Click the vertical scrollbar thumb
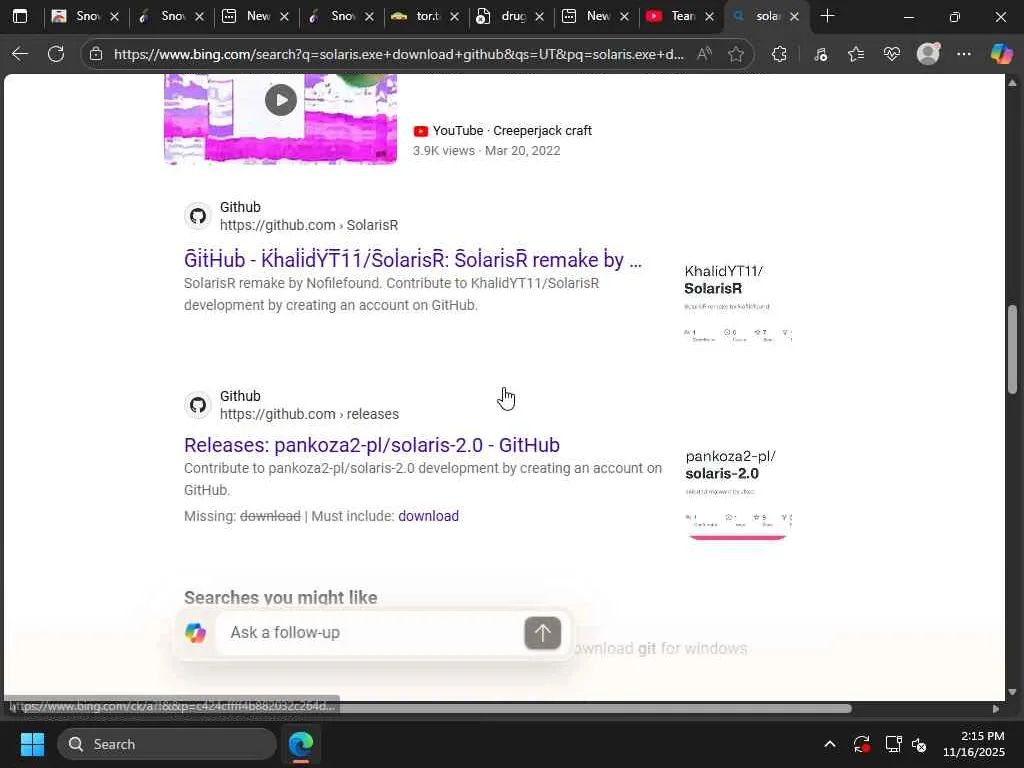Viewport: 1024px width, 768px height. (1012, 349)
